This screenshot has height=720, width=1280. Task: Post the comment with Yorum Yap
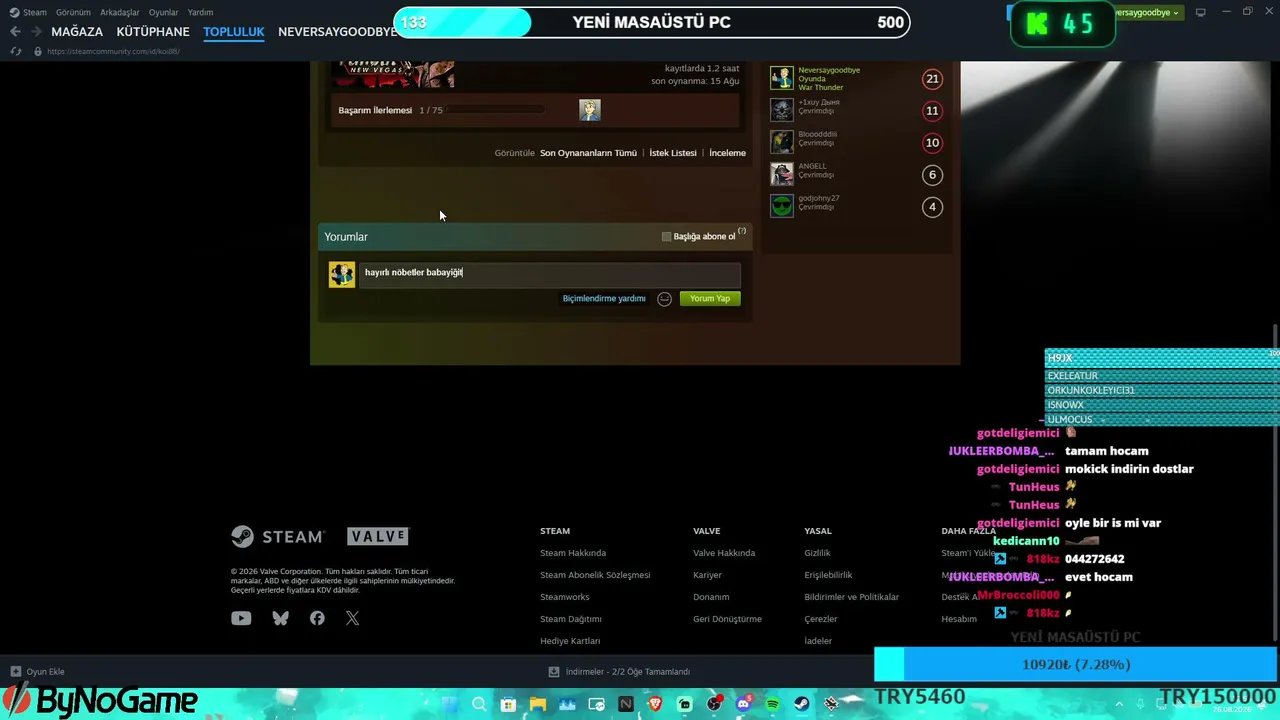710,299
